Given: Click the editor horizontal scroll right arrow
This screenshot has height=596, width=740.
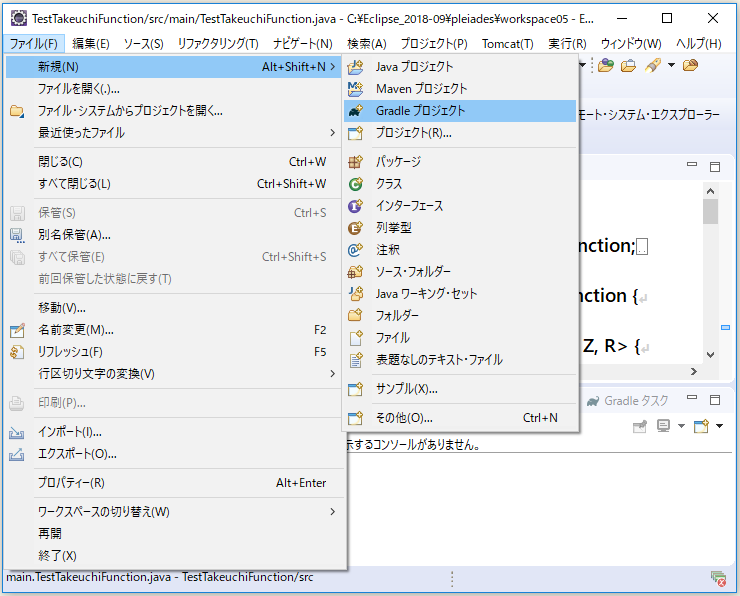Looking at the screenshot, I should click(694, 372).
